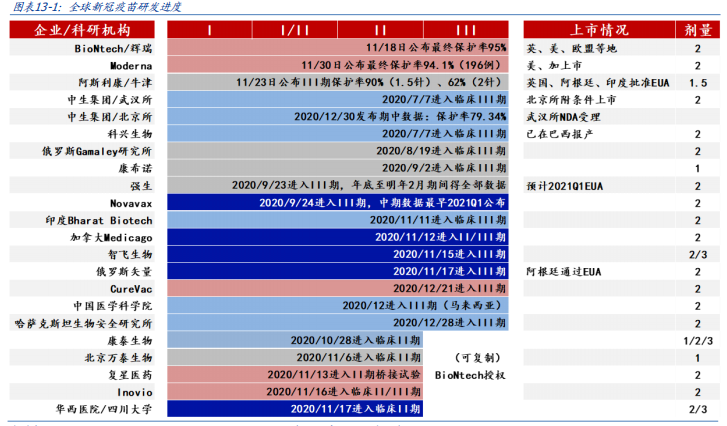Click the chart title 全球新冠疫苗研发进度
This screenshot has height=426, width=727.
point(125,6)
